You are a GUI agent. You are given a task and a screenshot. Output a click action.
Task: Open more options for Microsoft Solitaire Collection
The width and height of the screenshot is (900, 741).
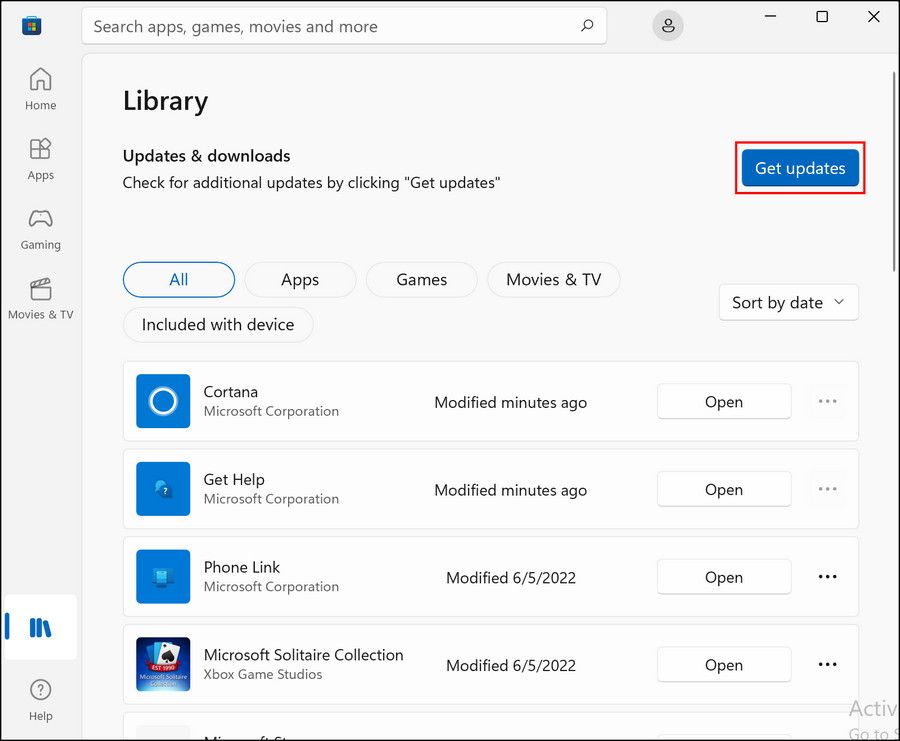(x=827, y=665)
